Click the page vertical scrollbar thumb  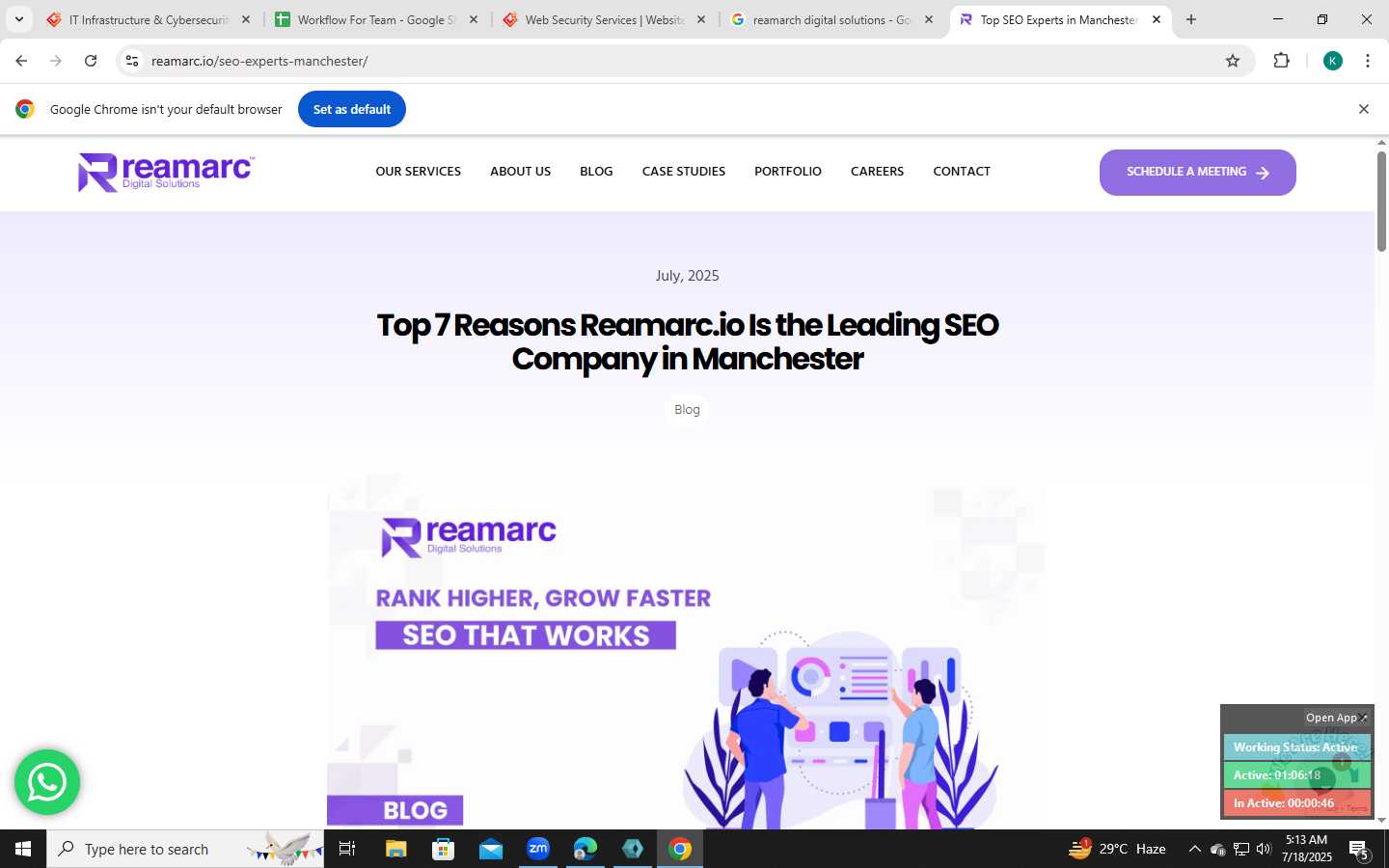pos(1381,201)
